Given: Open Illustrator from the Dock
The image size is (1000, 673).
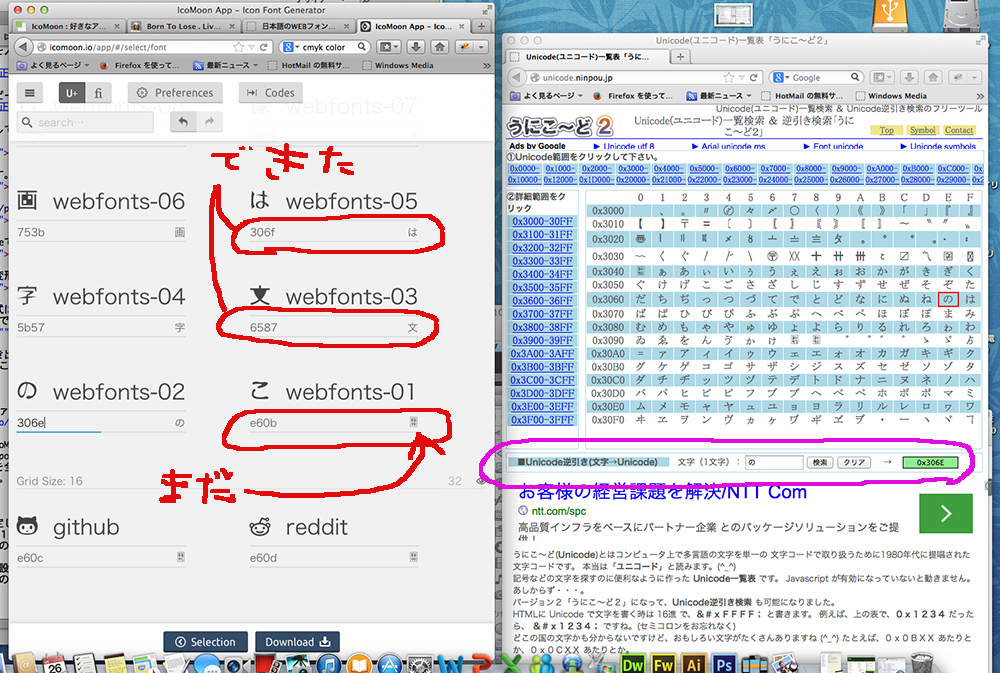Looking at the screenshot, I should [693, 663].
